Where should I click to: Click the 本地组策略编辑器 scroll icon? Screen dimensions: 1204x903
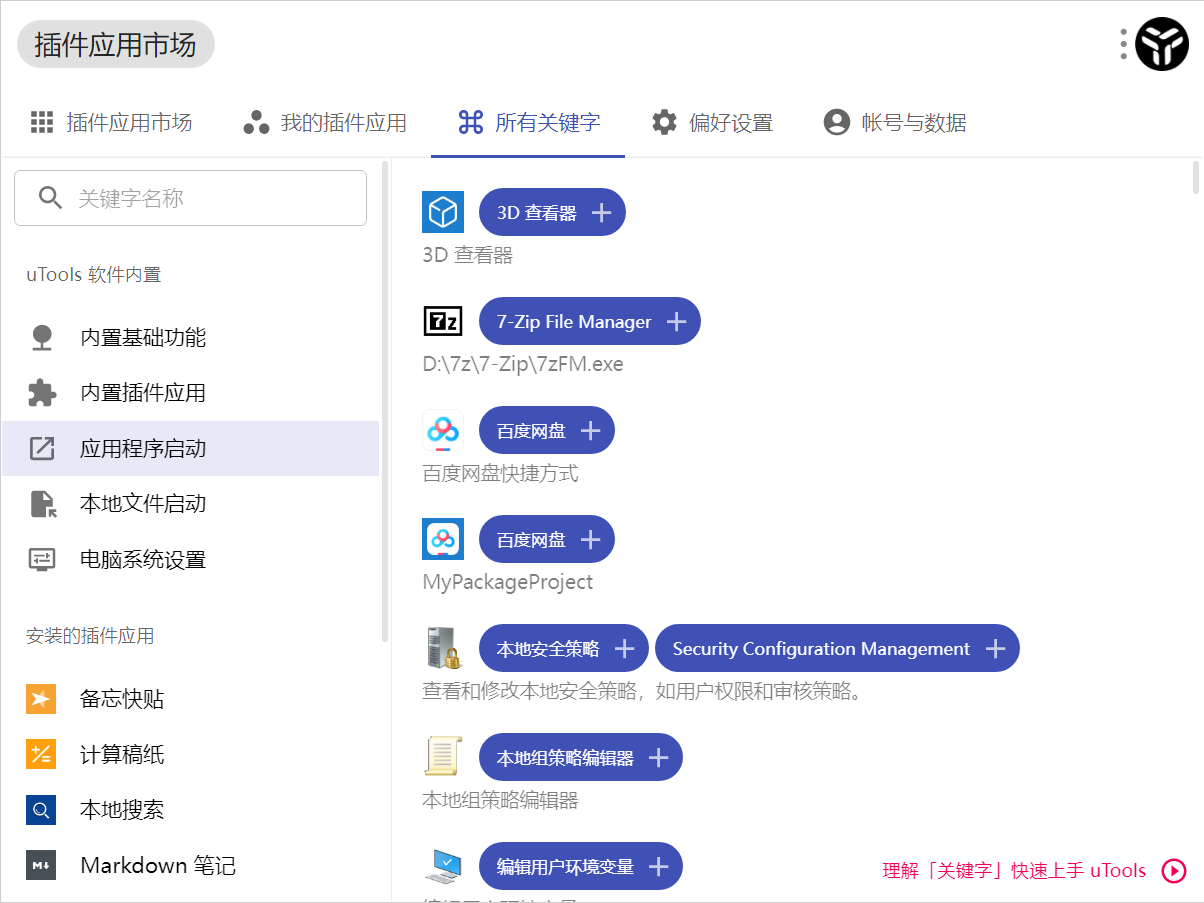click(443, 757)
